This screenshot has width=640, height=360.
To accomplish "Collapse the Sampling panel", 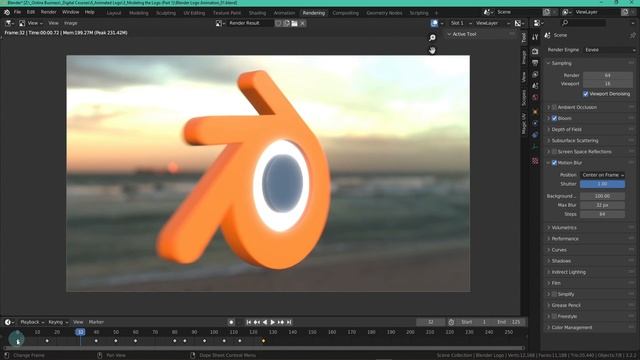I will click(x=561, y=63).
